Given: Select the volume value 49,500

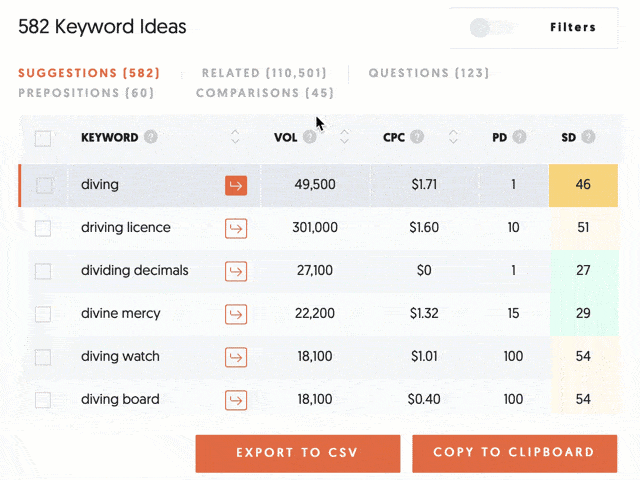Looking at the screenshot, I should [x=315, y=184].
